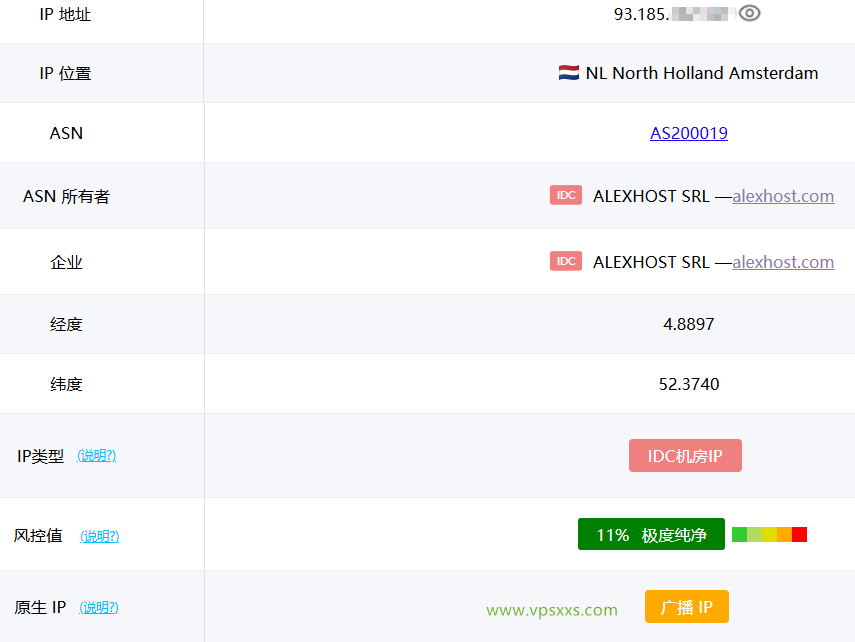Click the 经度 row label

click(67, 325)
